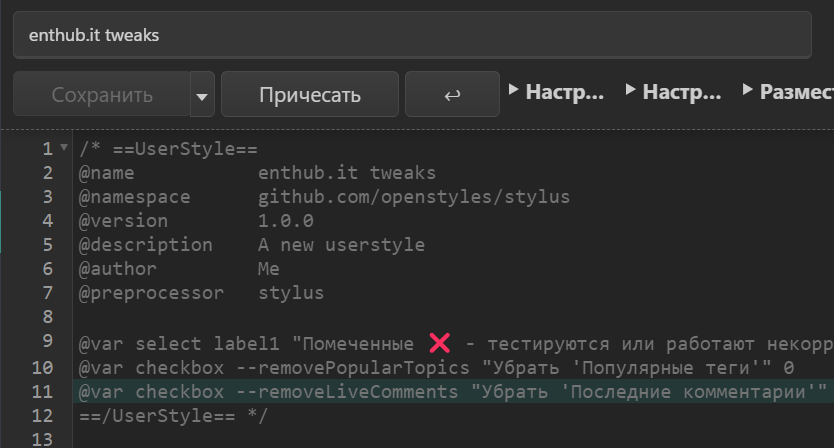
Task: Click line number 13 in the gutter
Action: [x=43, y=439]
